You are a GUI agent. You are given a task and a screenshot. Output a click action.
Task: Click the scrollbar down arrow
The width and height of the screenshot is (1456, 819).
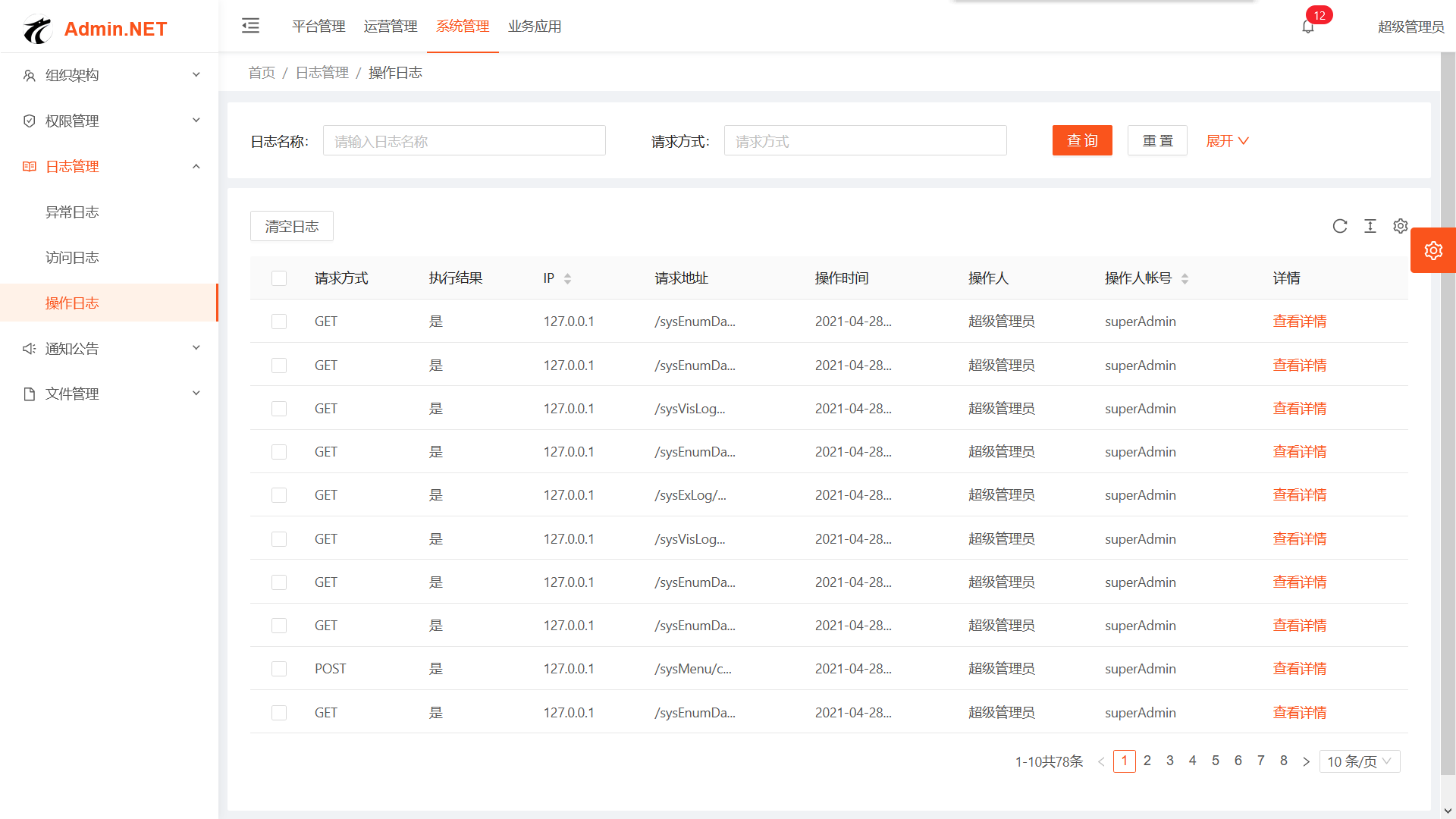point(1448,811)
